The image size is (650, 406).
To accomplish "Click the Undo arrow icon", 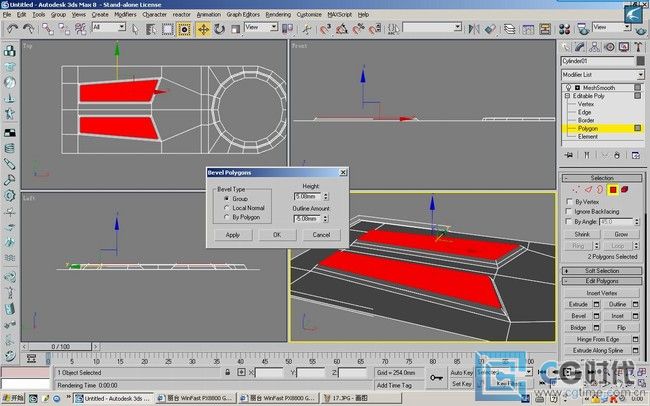I will [12, 29].
